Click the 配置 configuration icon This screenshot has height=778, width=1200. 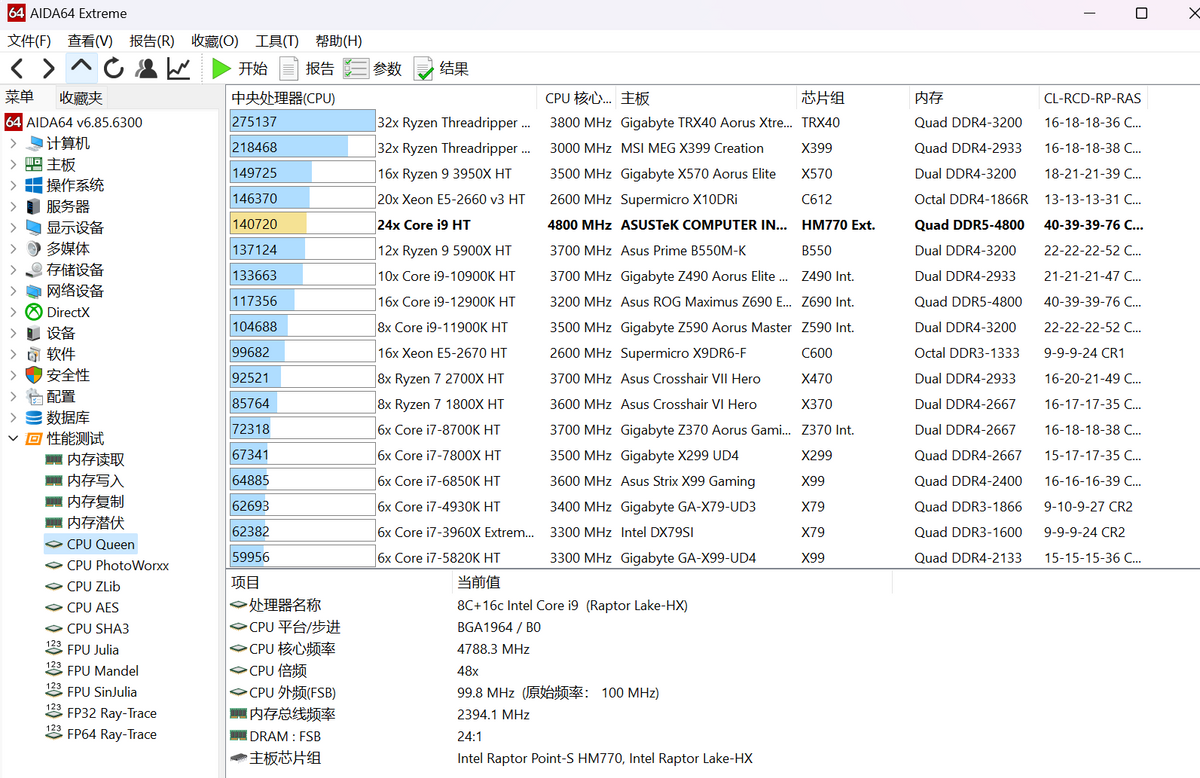[34, 396]
